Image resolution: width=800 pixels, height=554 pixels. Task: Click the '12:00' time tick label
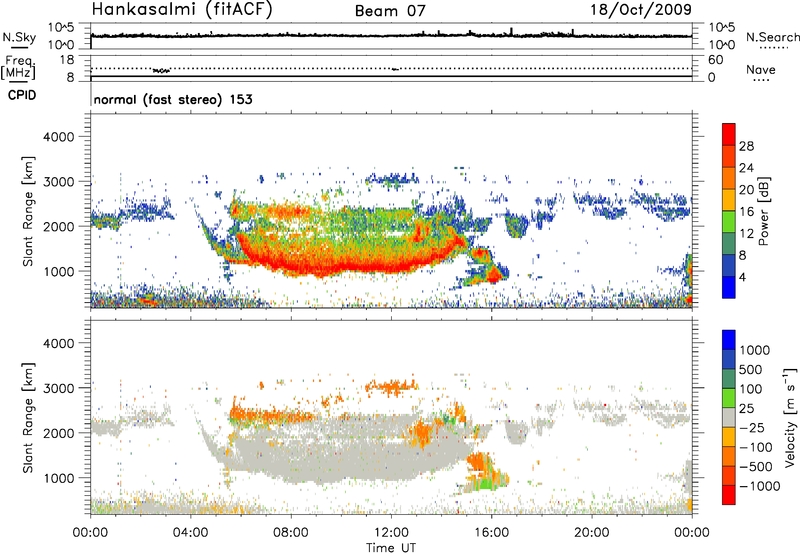tap(391, 533)
